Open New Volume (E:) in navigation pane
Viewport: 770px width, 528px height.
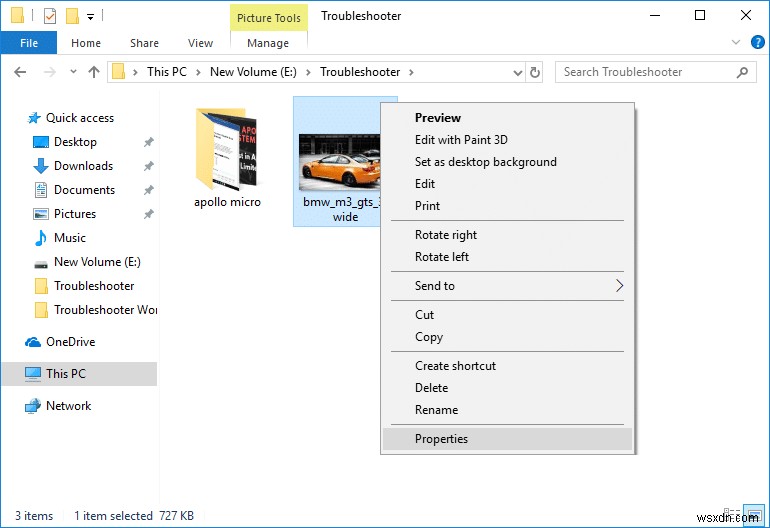click(97, 262)
